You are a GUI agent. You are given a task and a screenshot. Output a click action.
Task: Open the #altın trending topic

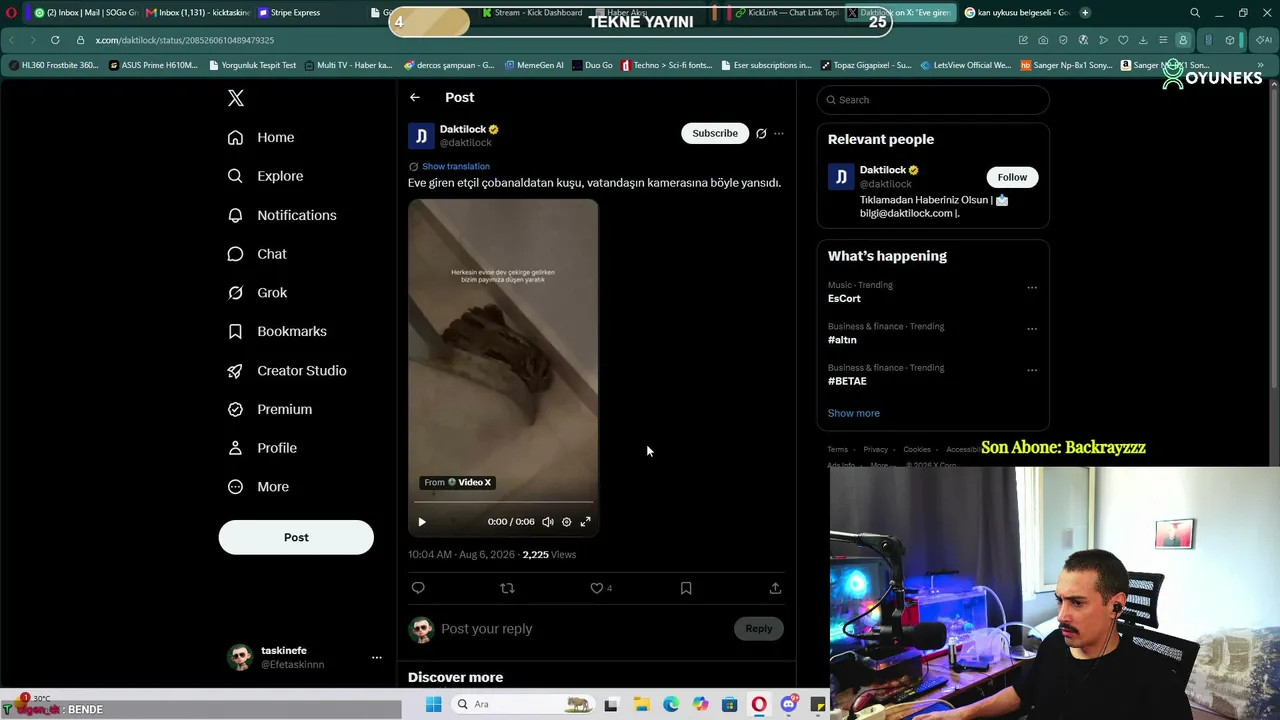pos(842,340)
